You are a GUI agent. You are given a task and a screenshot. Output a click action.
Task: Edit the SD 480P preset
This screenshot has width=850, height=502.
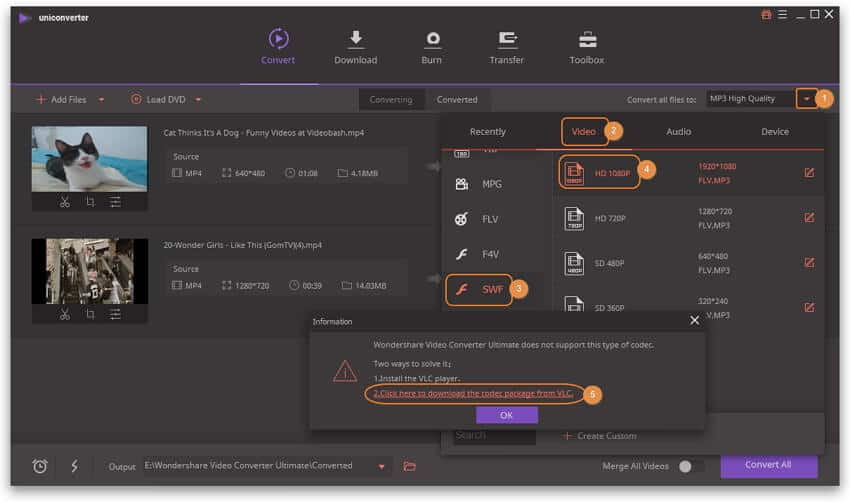pyautogui.click(x=809, y=263)
